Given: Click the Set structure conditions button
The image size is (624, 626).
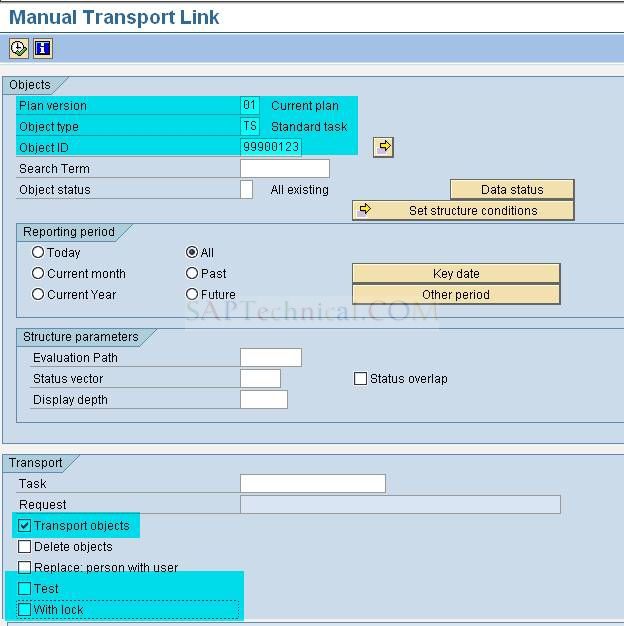Looking at the screenshot, I should tap(464, 210).
